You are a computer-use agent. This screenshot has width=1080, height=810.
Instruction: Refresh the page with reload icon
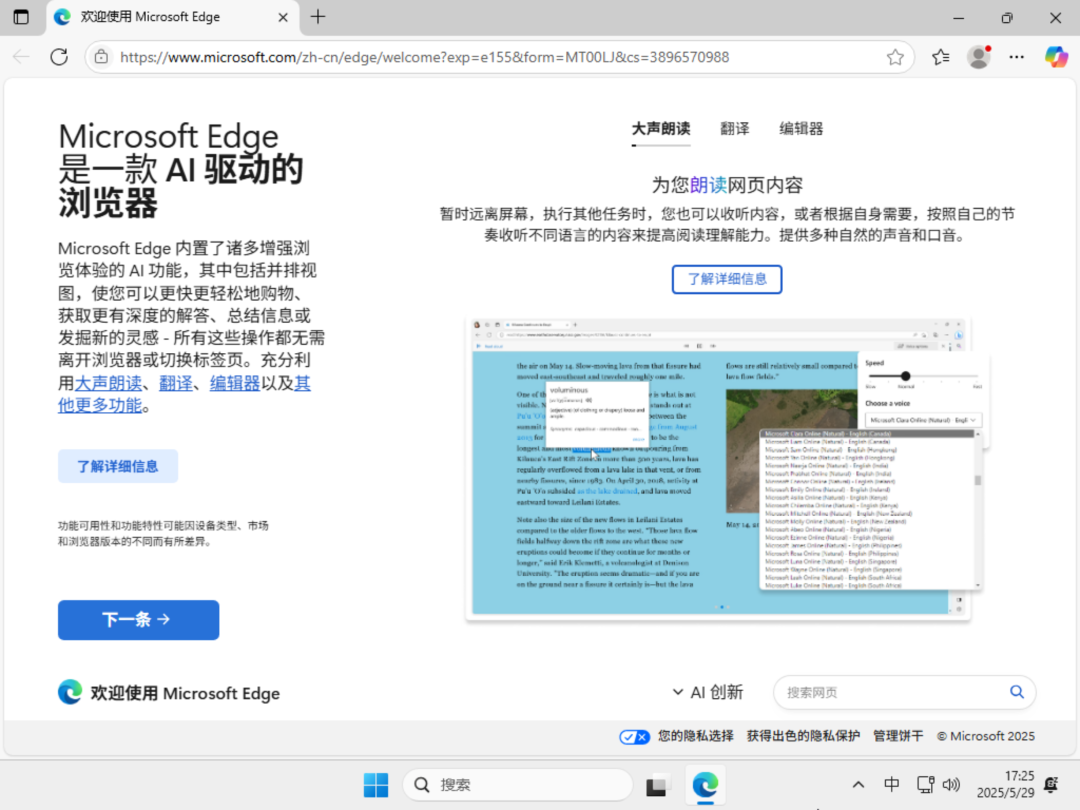point(59,57)
